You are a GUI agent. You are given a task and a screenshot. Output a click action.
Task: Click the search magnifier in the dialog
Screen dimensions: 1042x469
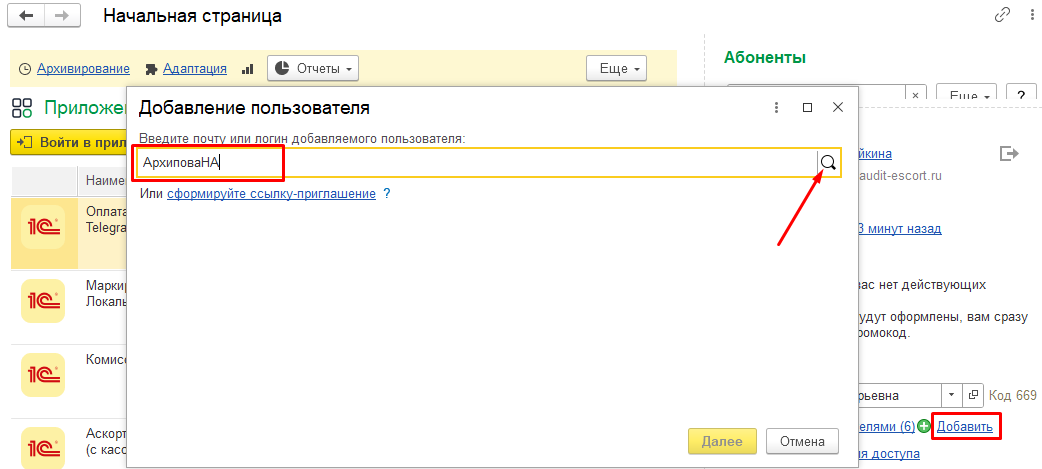tap(828, 163)
